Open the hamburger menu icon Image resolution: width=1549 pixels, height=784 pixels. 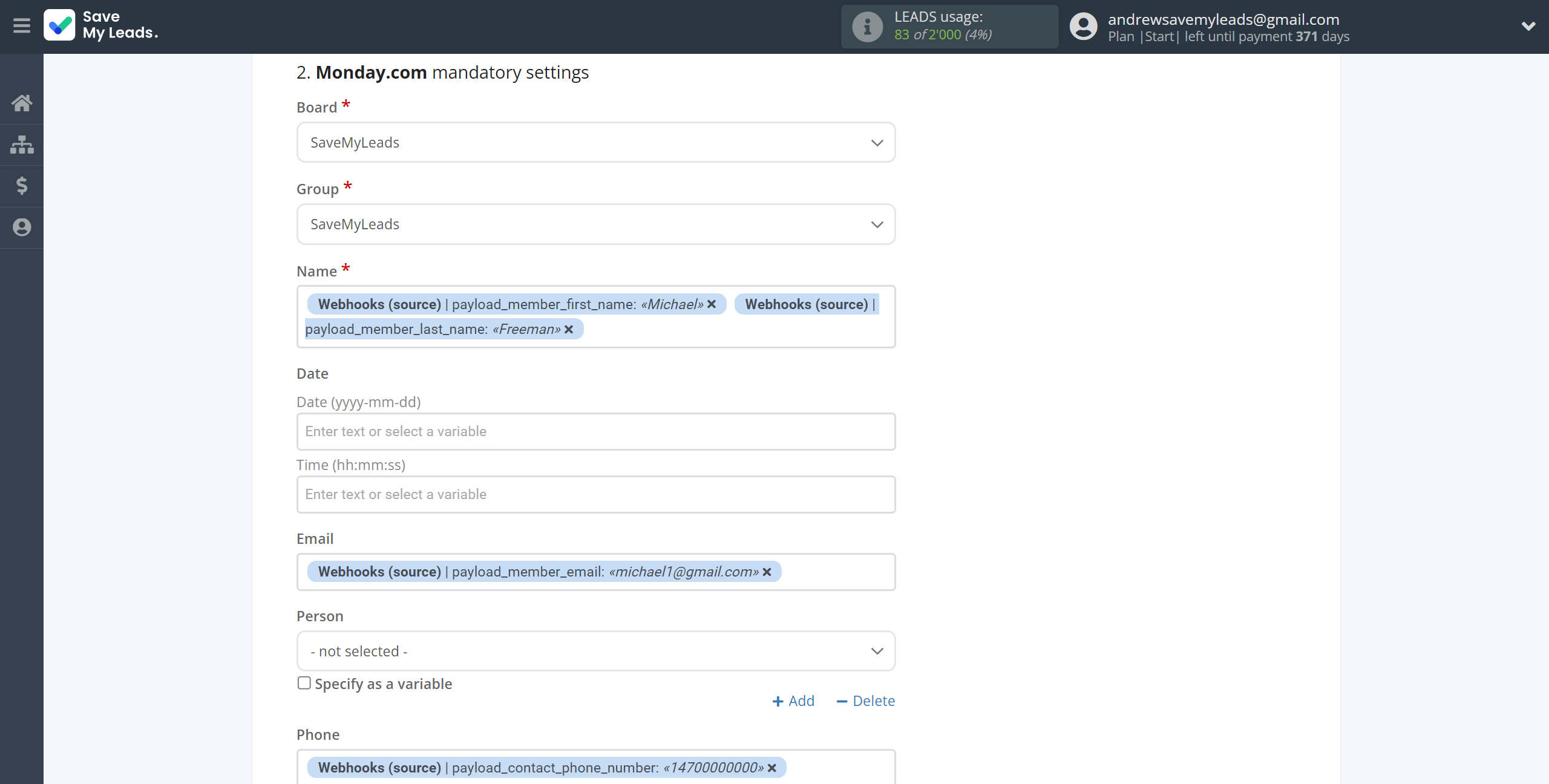point(22,26)
